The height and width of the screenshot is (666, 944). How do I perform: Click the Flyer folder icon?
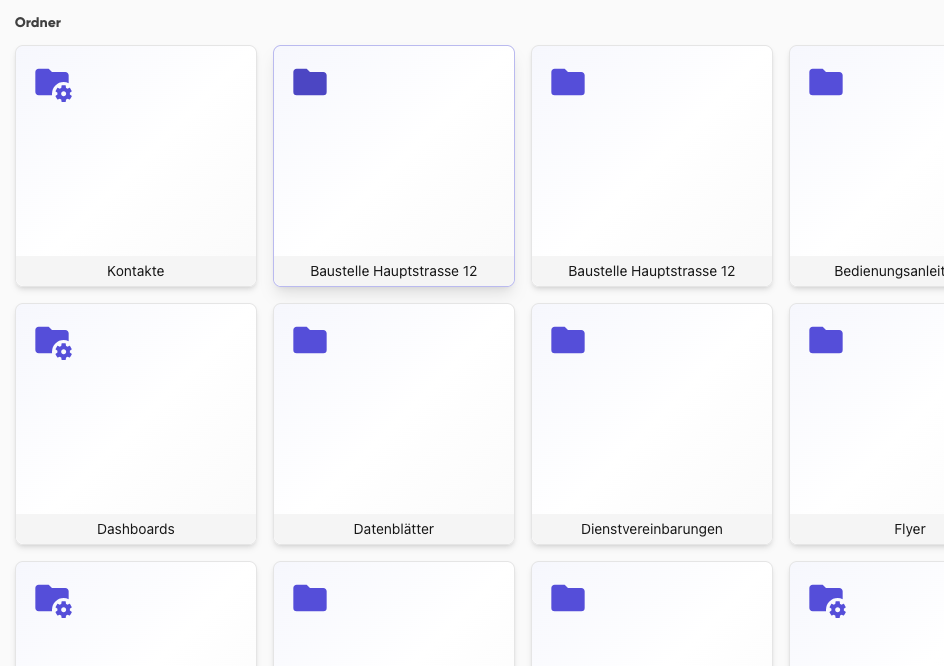(826, 341)
